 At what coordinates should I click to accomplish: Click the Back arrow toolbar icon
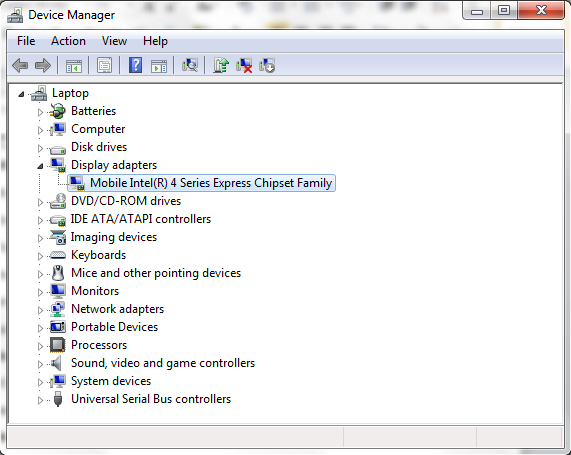click(20, 66)
